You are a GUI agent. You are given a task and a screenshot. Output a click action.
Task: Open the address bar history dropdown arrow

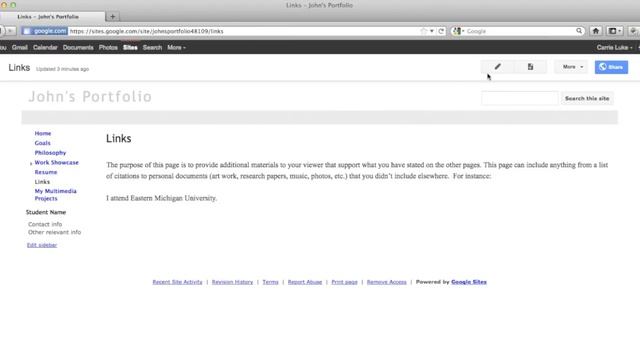coord(431,31)
